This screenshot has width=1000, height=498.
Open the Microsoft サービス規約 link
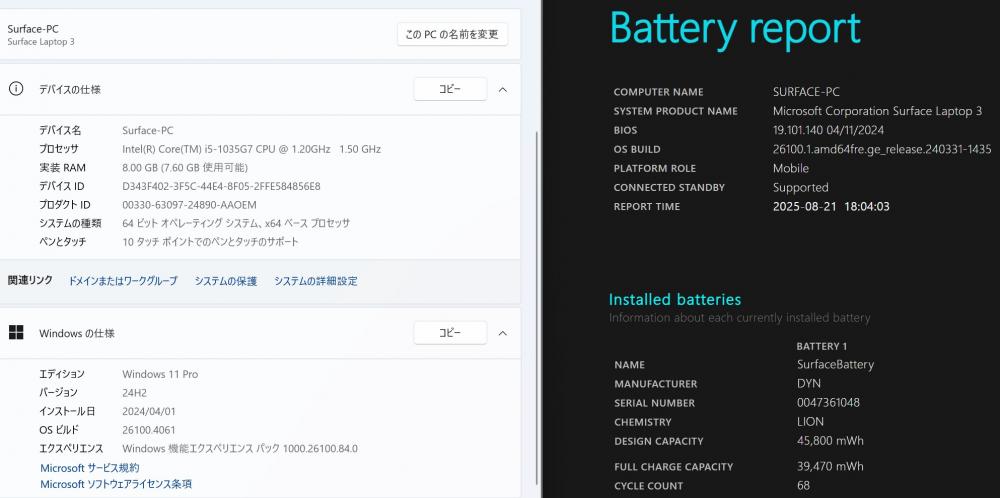[90, 468]
